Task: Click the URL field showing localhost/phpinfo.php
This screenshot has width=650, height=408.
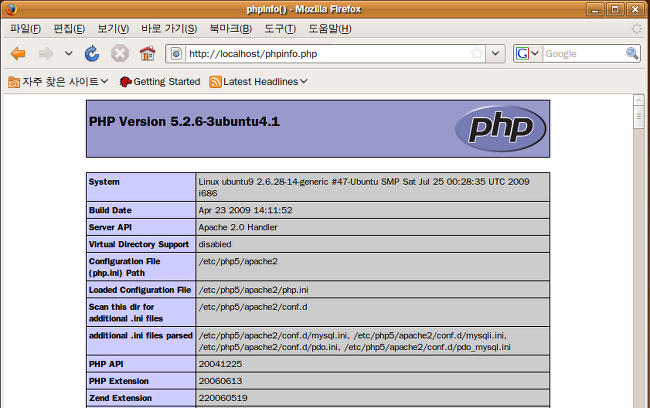Action: (x=327, y=54)
